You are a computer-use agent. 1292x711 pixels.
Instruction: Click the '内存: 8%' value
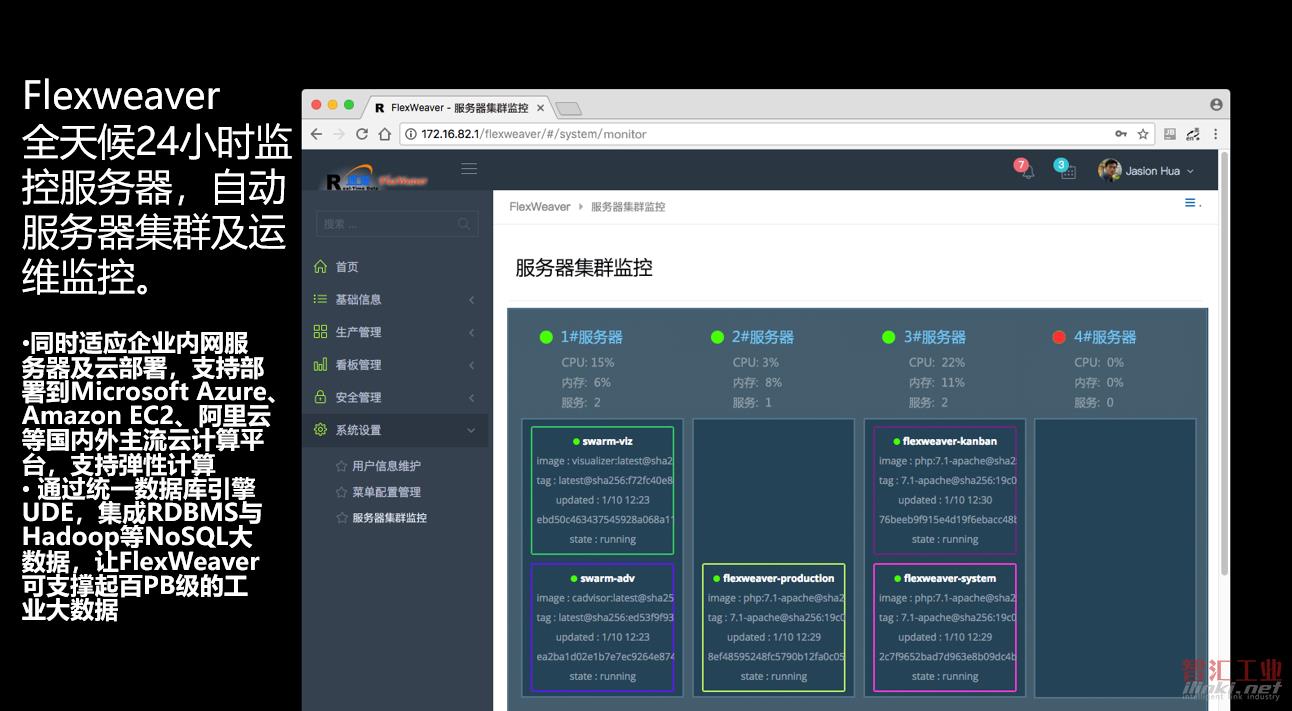point(757,382)
